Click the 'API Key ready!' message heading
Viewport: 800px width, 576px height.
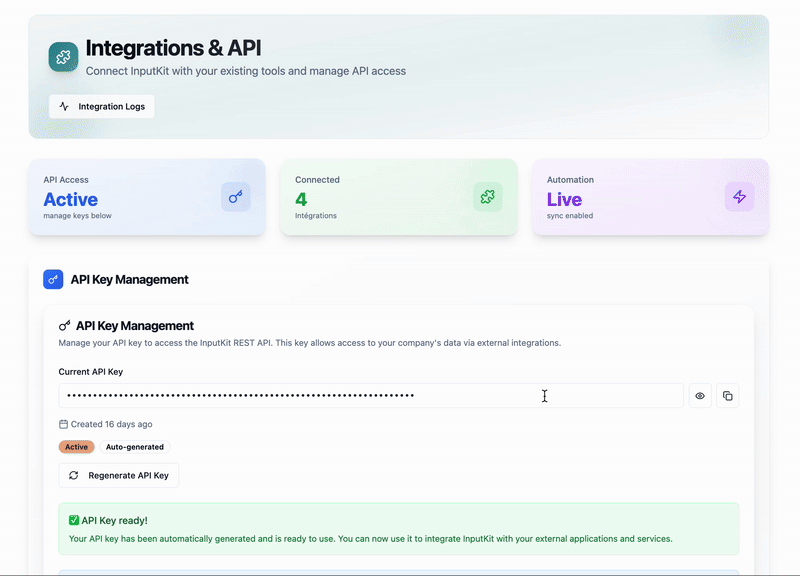coord(114,520)
